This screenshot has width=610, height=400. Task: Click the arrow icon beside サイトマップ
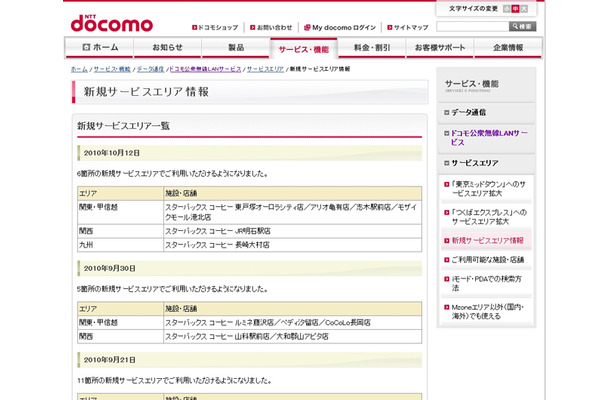(390, 28)
